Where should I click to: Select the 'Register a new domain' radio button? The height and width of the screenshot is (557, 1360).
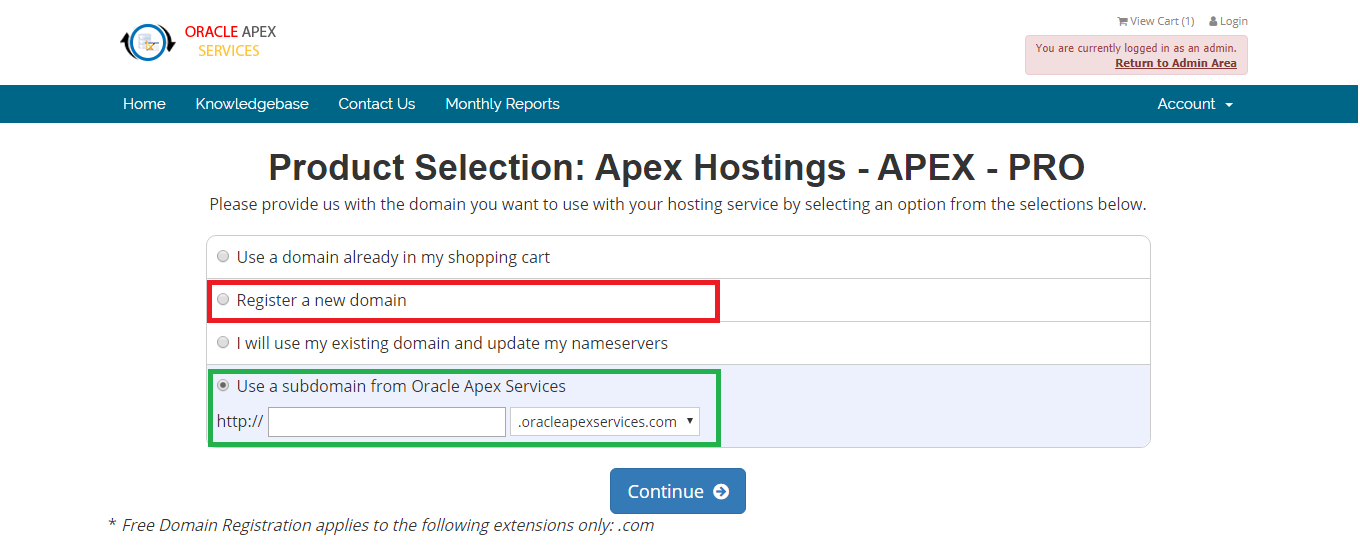[x=223, y=299]
